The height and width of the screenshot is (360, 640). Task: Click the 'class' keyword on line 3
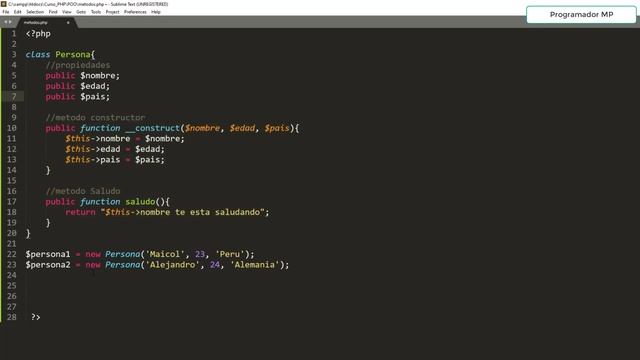pyautogui.click(x=38, y=55)
